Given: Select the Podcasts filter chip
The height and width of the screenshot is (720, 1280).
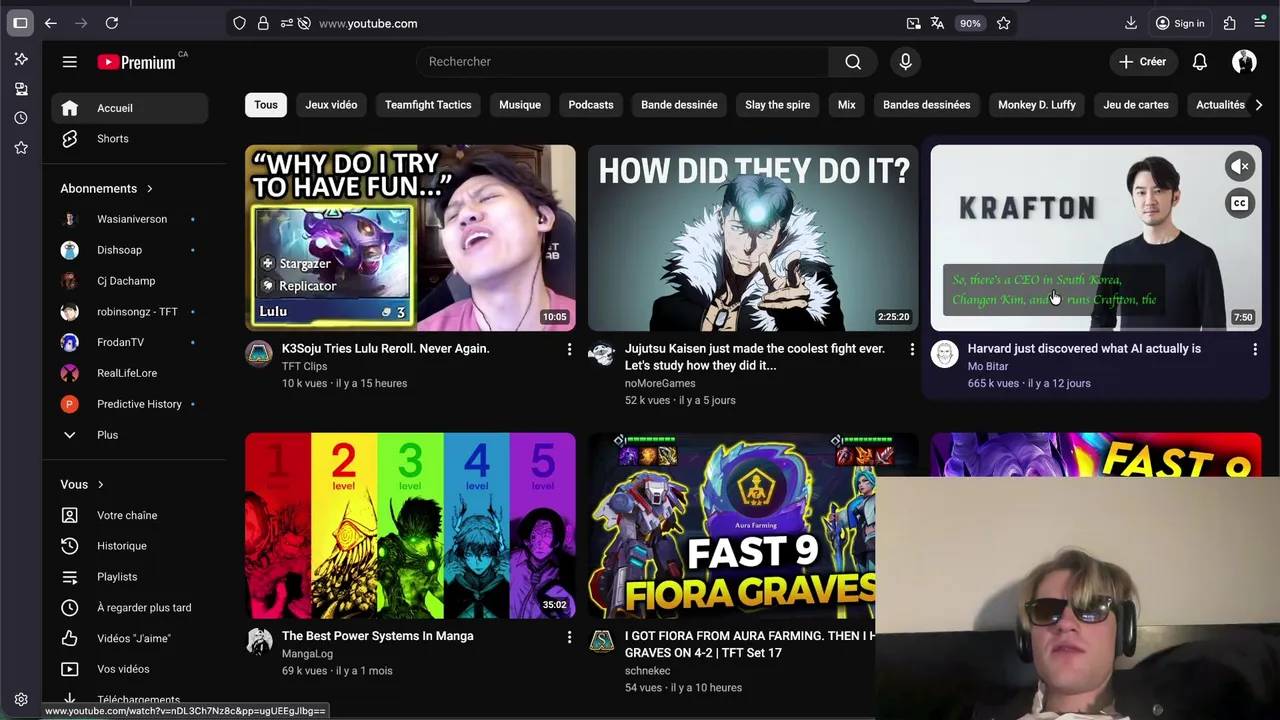Looking at the screenshot, I should [591, 105].
